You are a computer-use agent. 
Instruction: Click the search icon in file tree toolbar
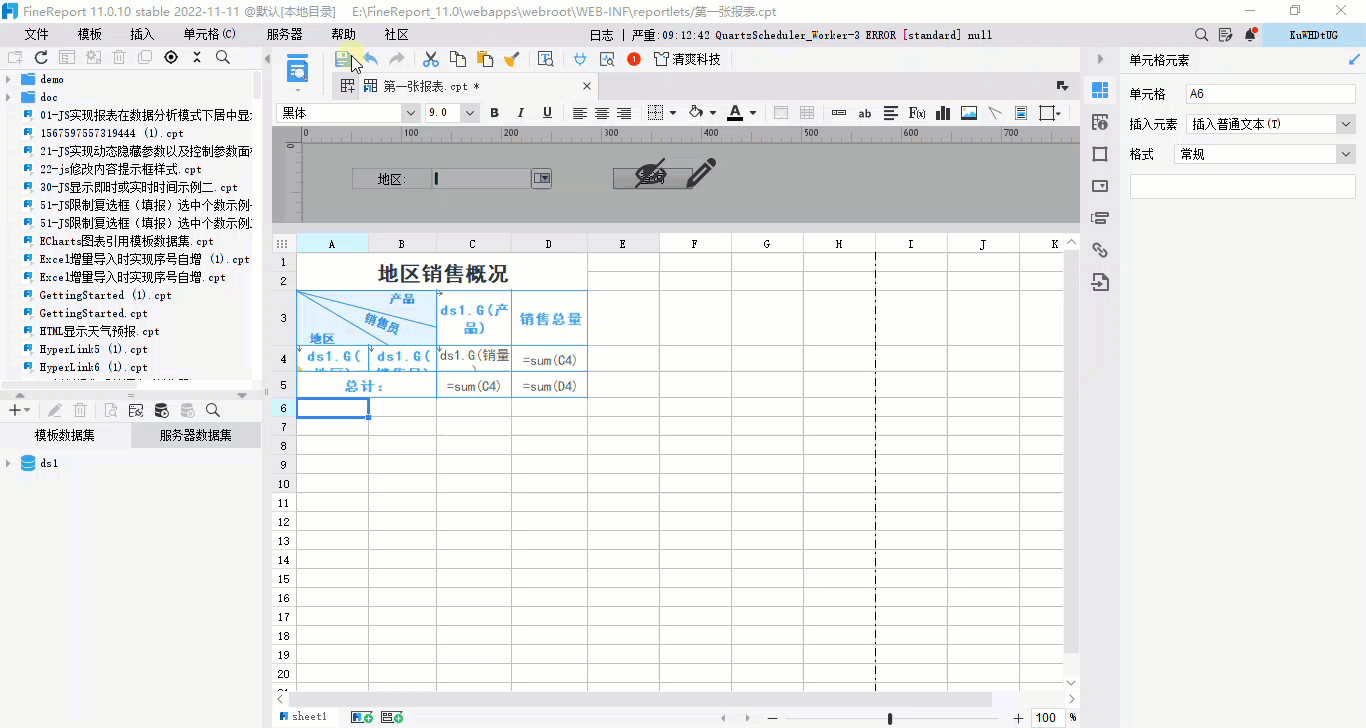(223, 58)
